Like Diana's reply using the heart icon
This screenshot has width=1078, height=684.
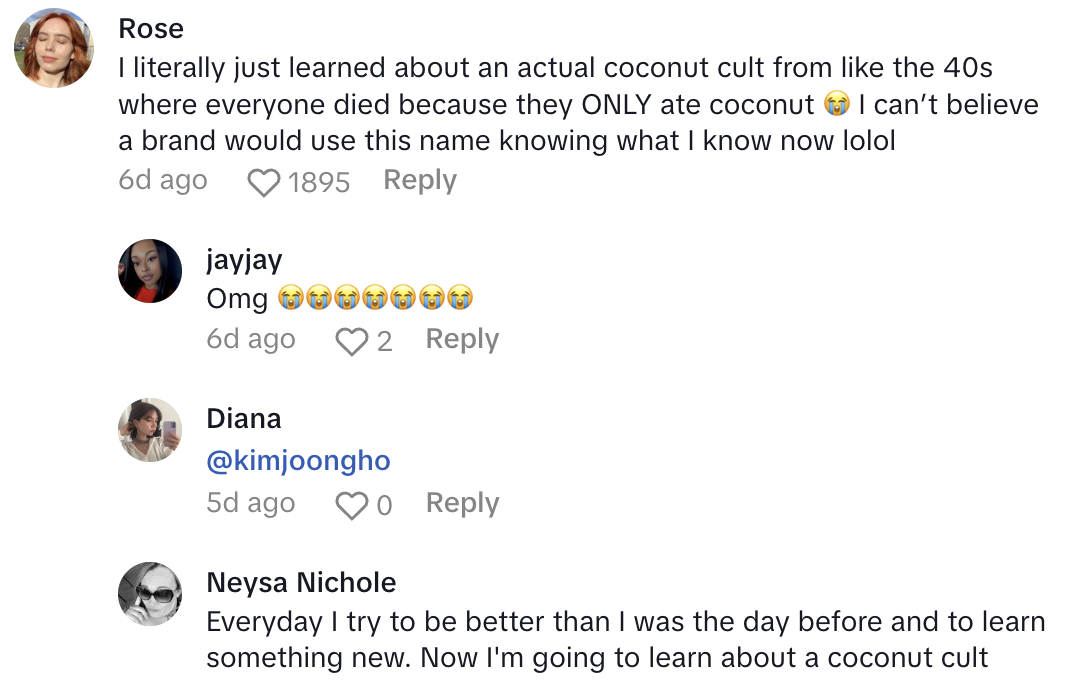pyautogui.click(x=352, y=506)
